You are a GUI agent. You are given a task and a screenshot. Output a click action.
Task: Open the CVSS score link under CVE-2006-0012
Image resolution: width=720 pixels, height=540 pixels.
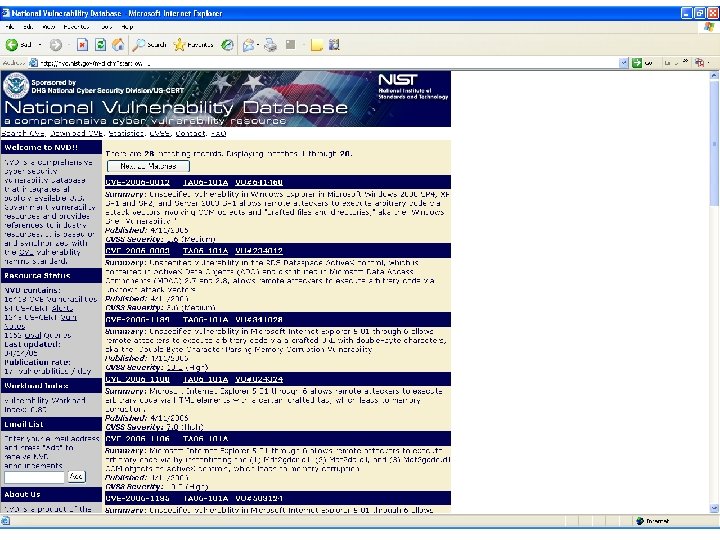173,239
